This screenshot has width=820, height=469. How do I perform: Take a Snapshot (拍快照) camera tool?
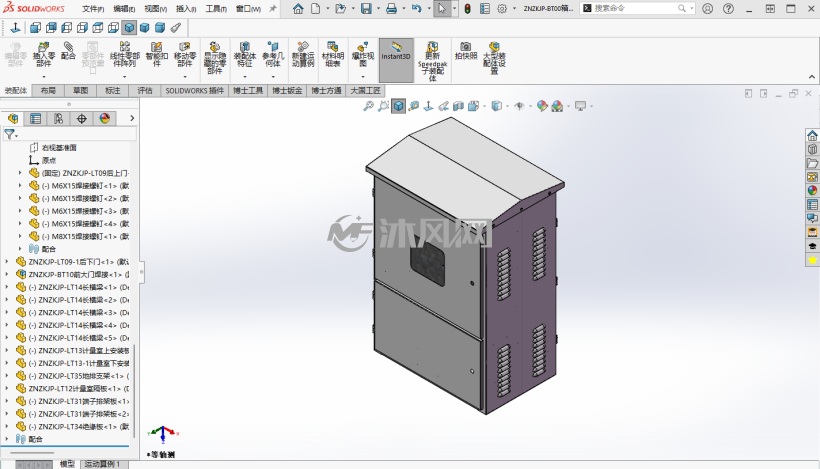click(x=465, y=51)
